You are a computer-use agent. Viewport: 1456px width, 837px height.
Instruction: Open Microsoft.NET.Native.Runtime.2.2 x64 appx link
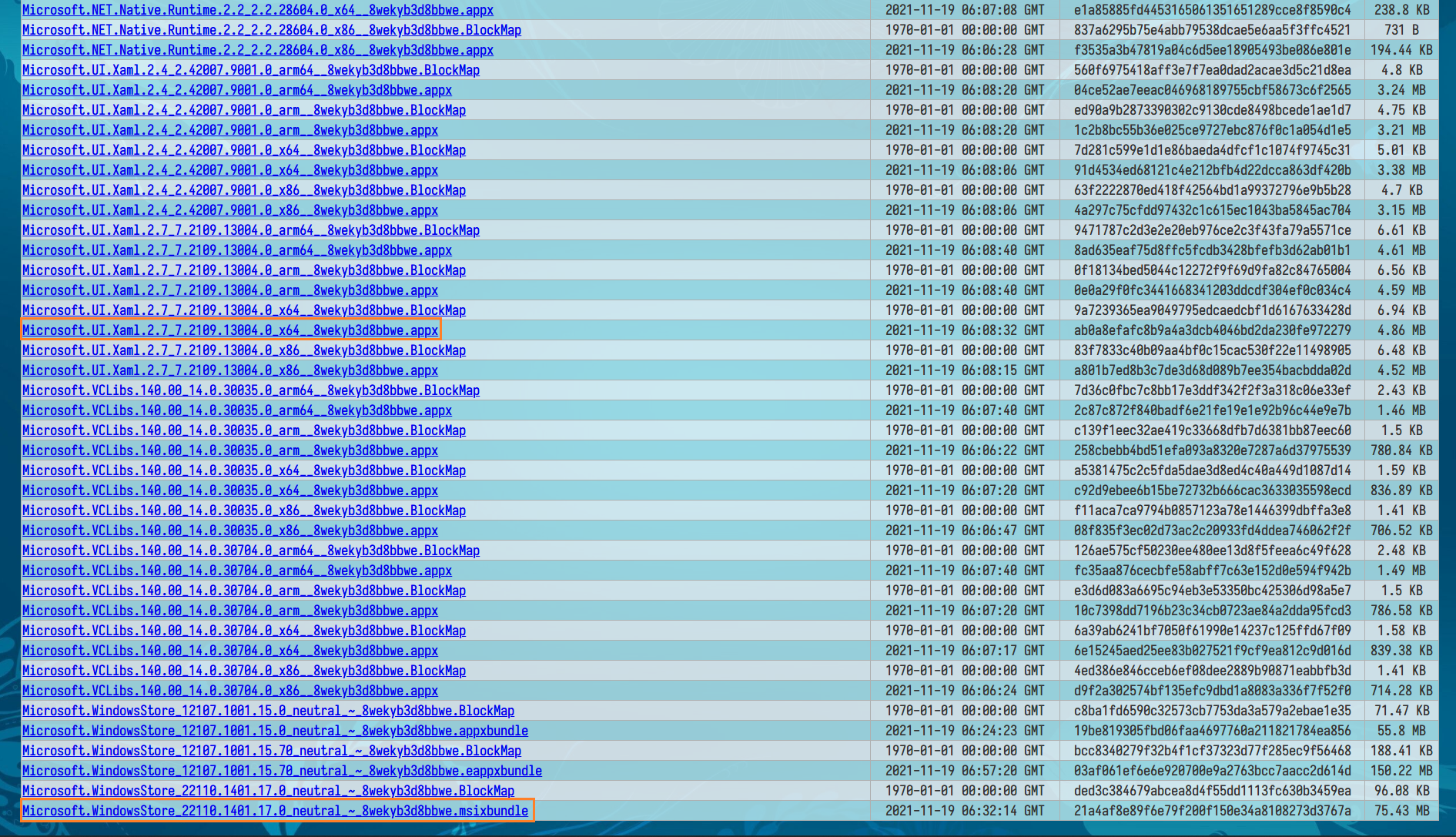click(x=257, y=10)
